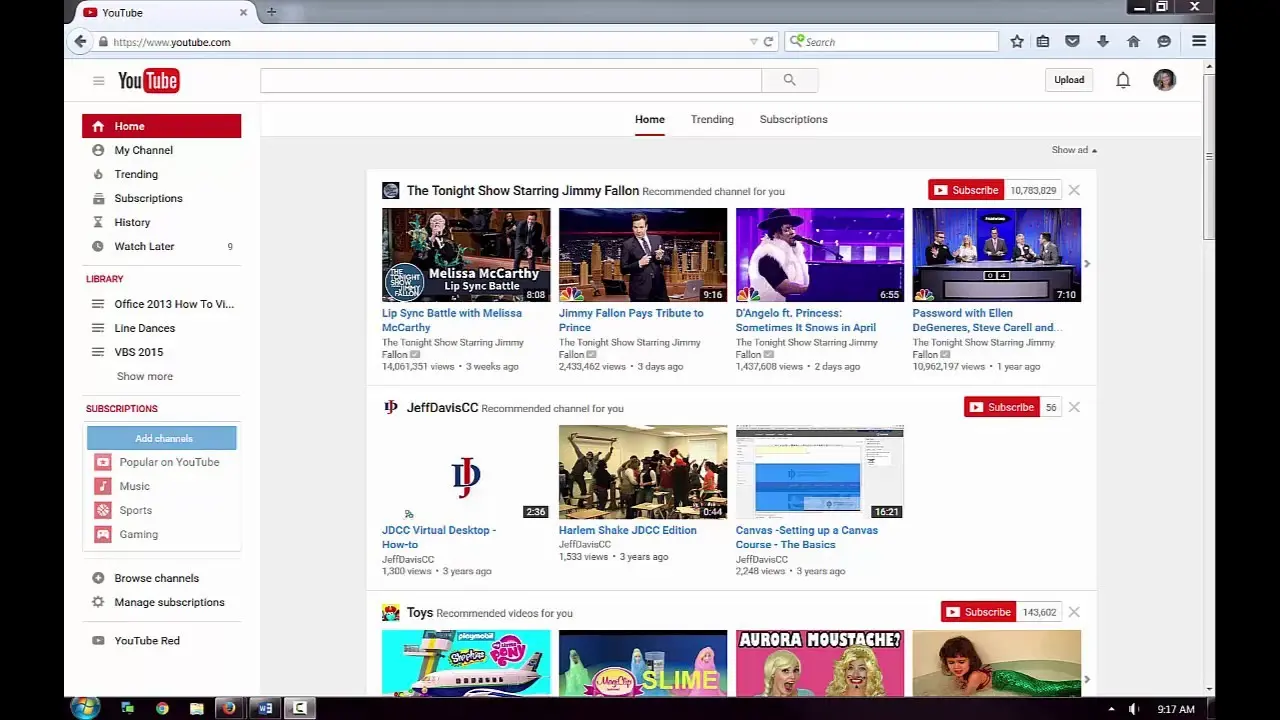Open the YouTube notifications bell
Viewport: 1280px width, 720px height.
click(1123, 80)
